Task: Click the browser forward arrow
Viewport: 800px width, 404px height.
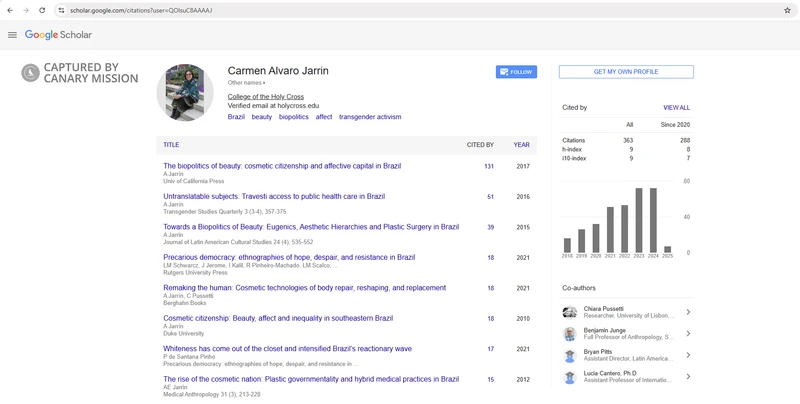Action: 26,10
